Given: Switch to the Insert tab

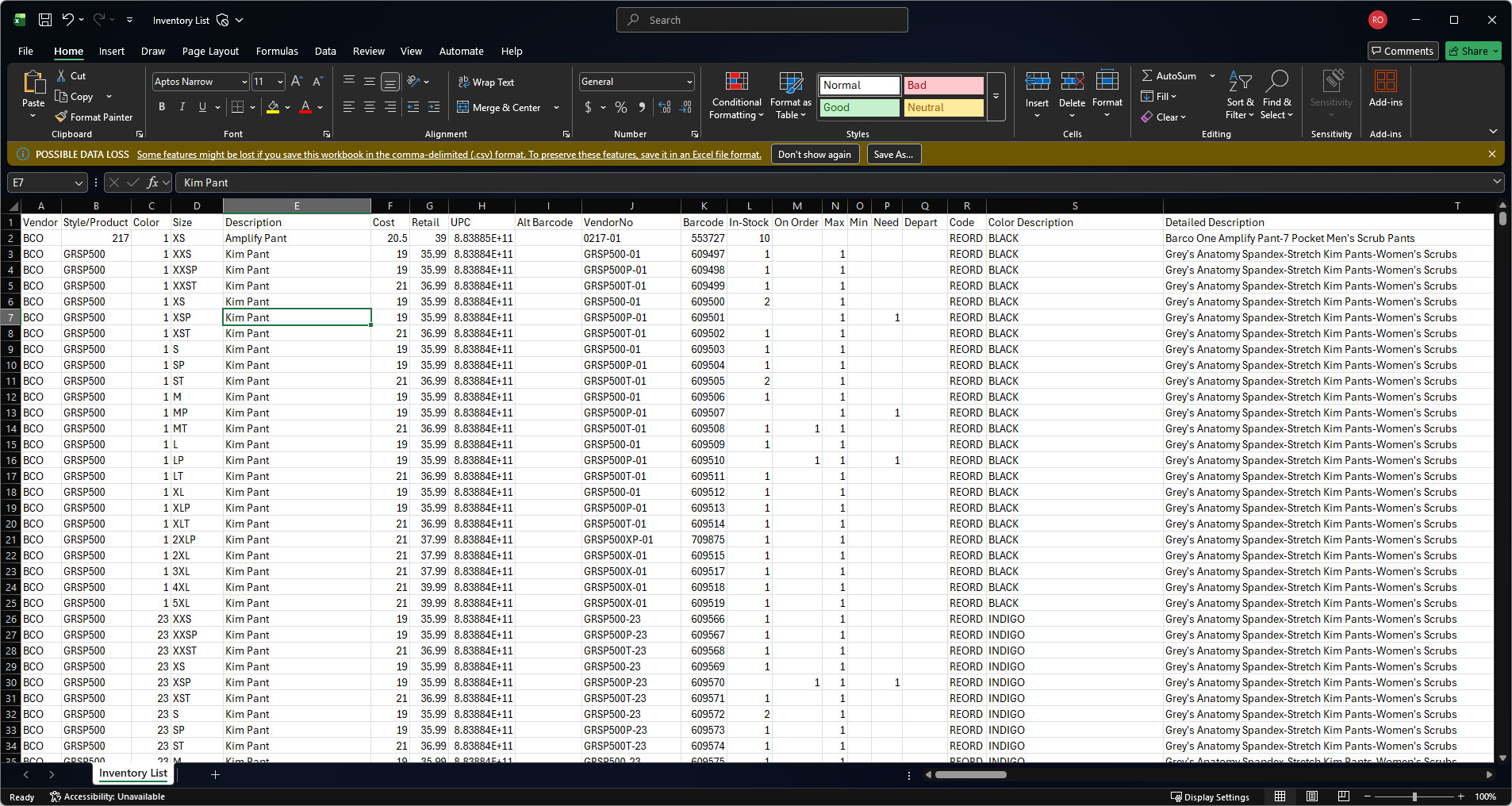Looking at the screenshot, I should [x=112, y=51].
